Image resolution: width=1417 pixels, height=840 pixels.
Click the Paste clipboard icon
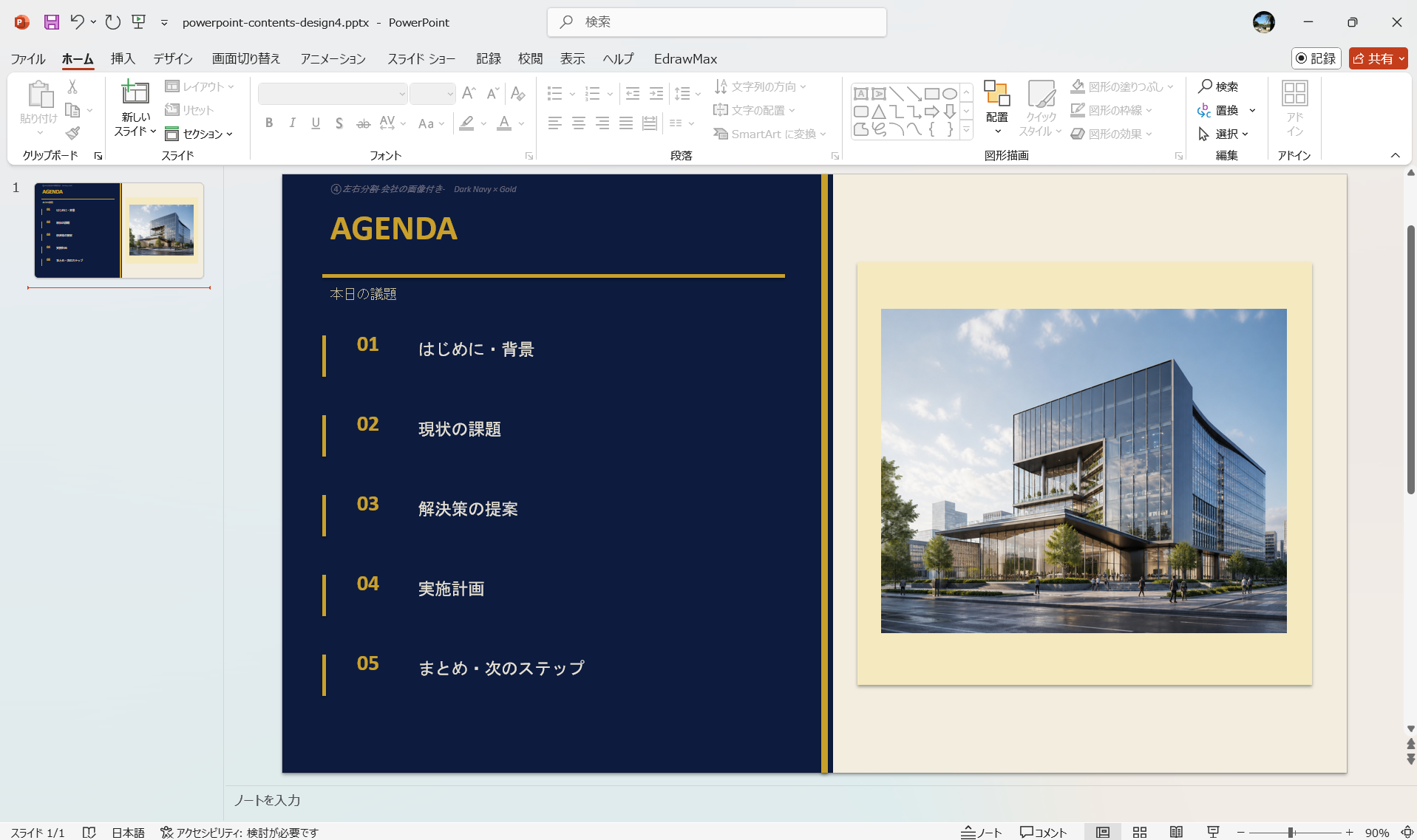(x=40, y=95)
